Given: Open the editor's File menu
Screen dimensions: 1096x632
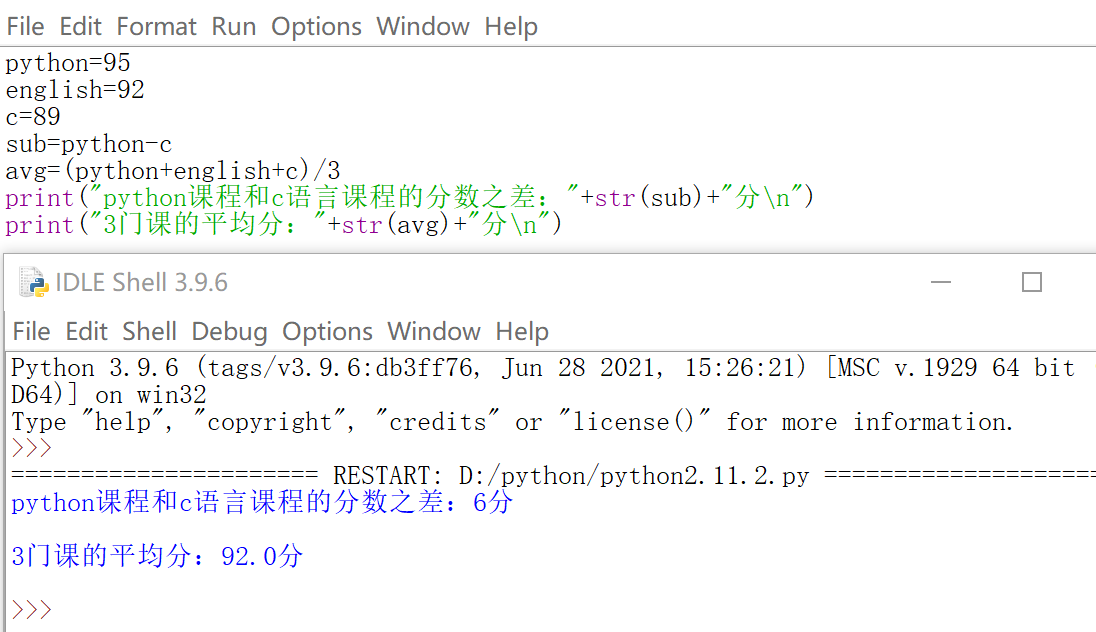Looking at the screenshot, I should pos(25,26).
